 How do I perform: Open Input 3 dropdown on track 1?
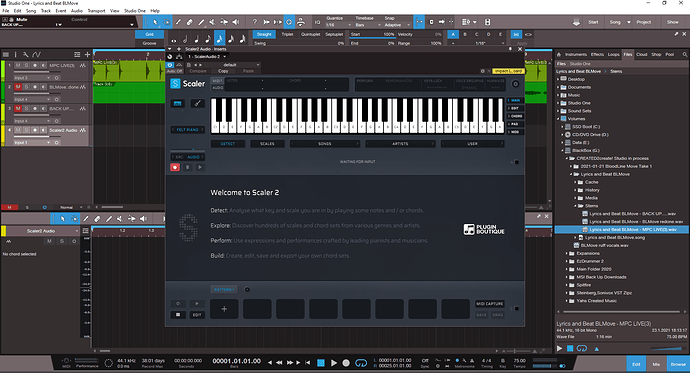(x=32, y=78)
